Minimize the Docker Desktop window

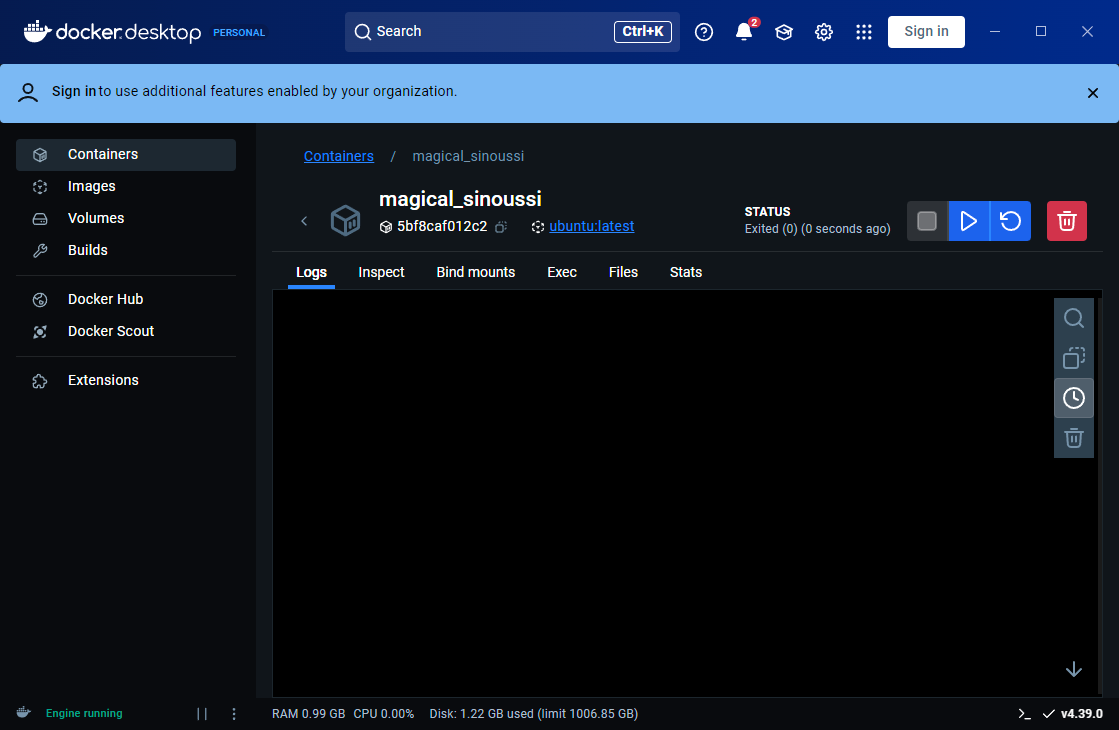[995, 31]
